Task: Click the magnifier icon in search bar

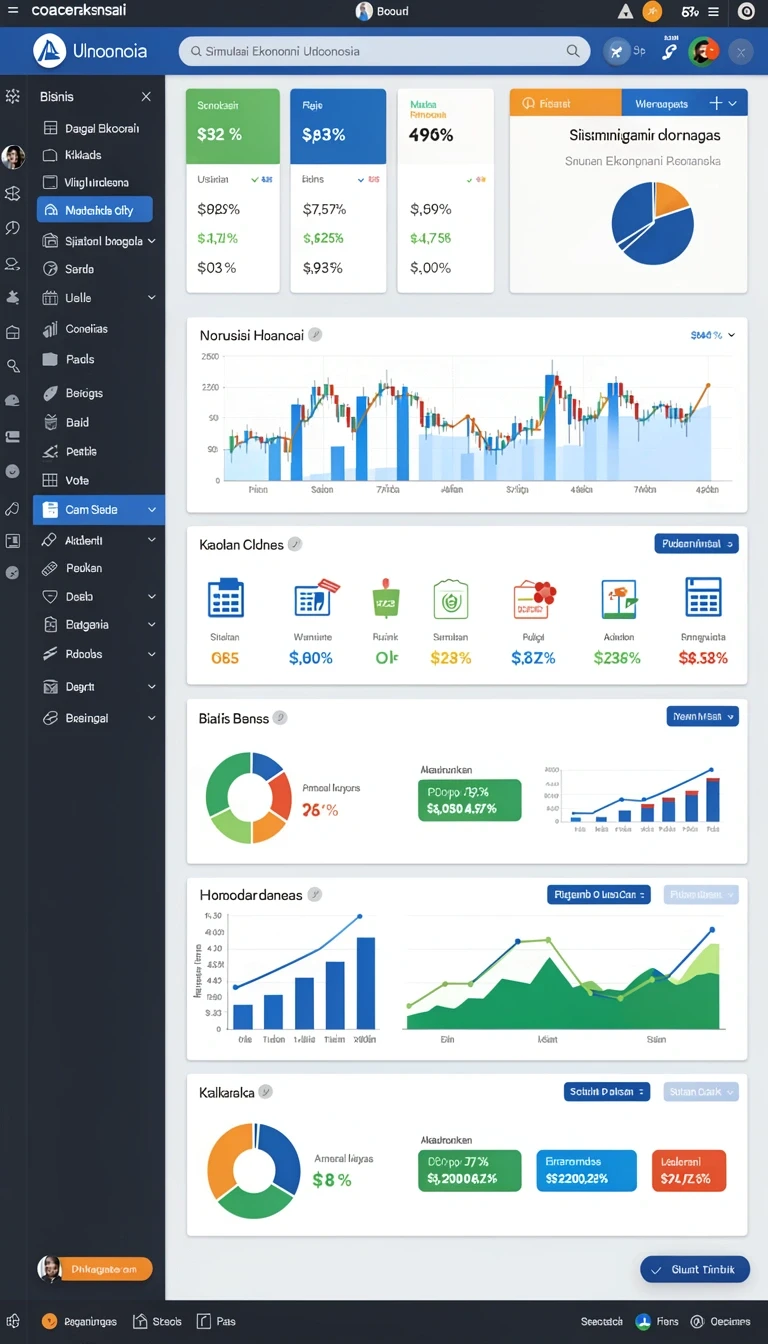Action: (573, 51)
